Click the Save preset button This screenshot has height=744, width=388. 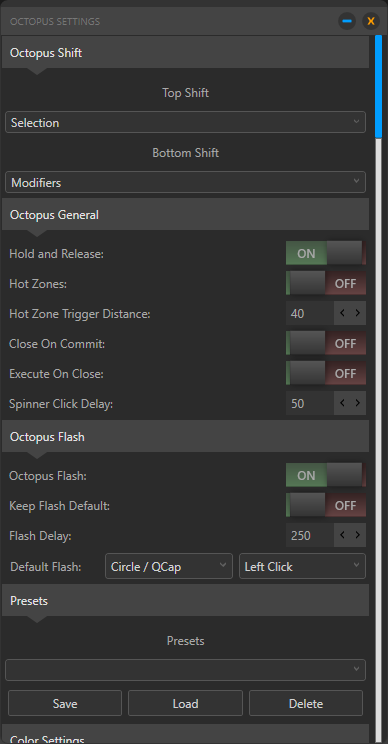click(65, 703)
